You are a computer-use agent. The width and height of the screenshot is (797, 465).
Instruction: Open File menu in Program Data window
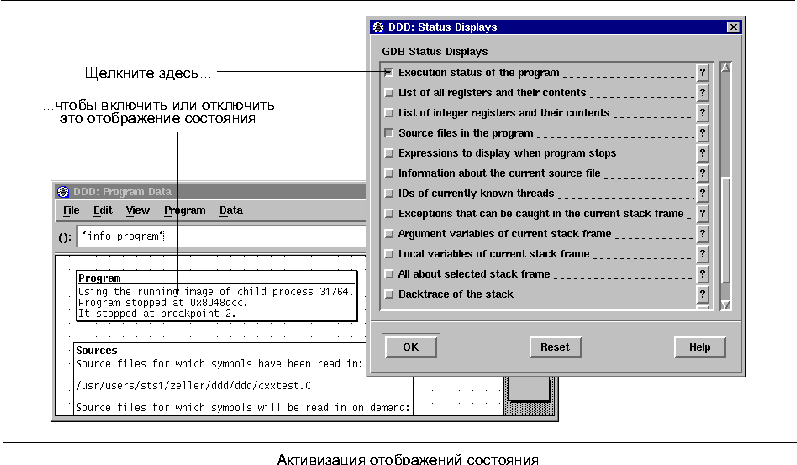coord(71,210)
